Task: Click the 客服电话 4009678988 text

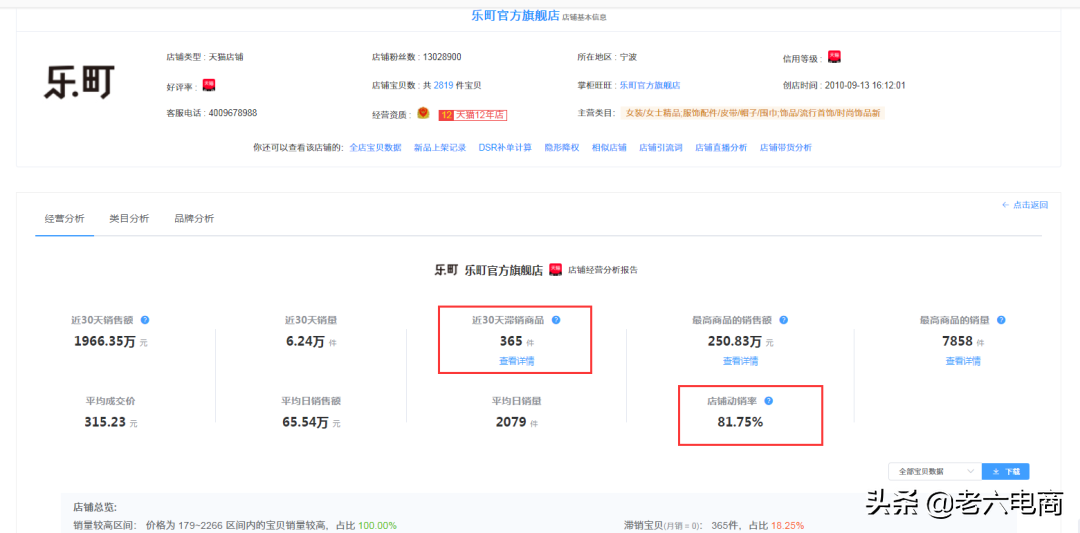Action: 212,112
